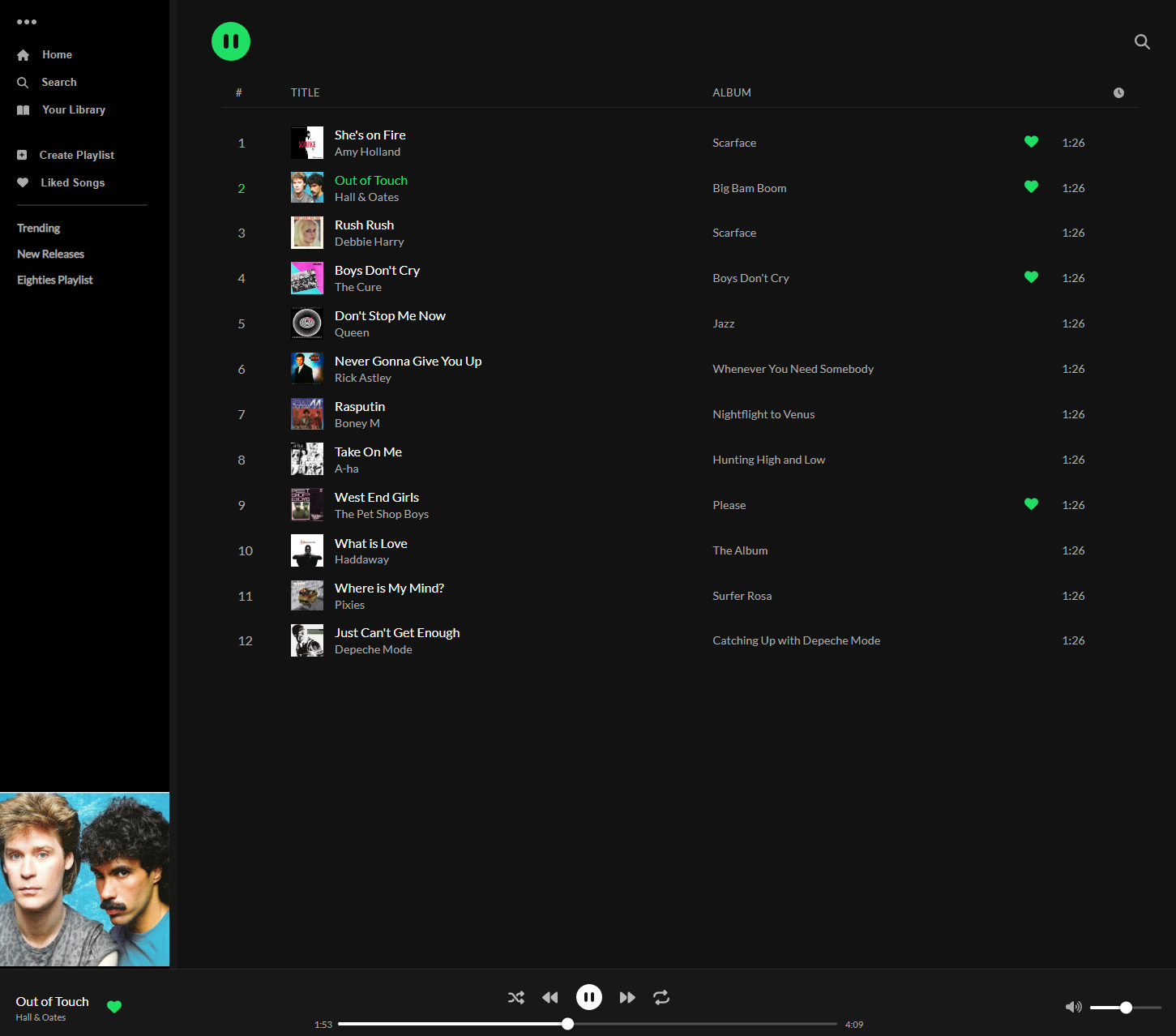1176x1036 pixels.
Task: Sort by duration clock icon
Action: [x=1118, y=93]
